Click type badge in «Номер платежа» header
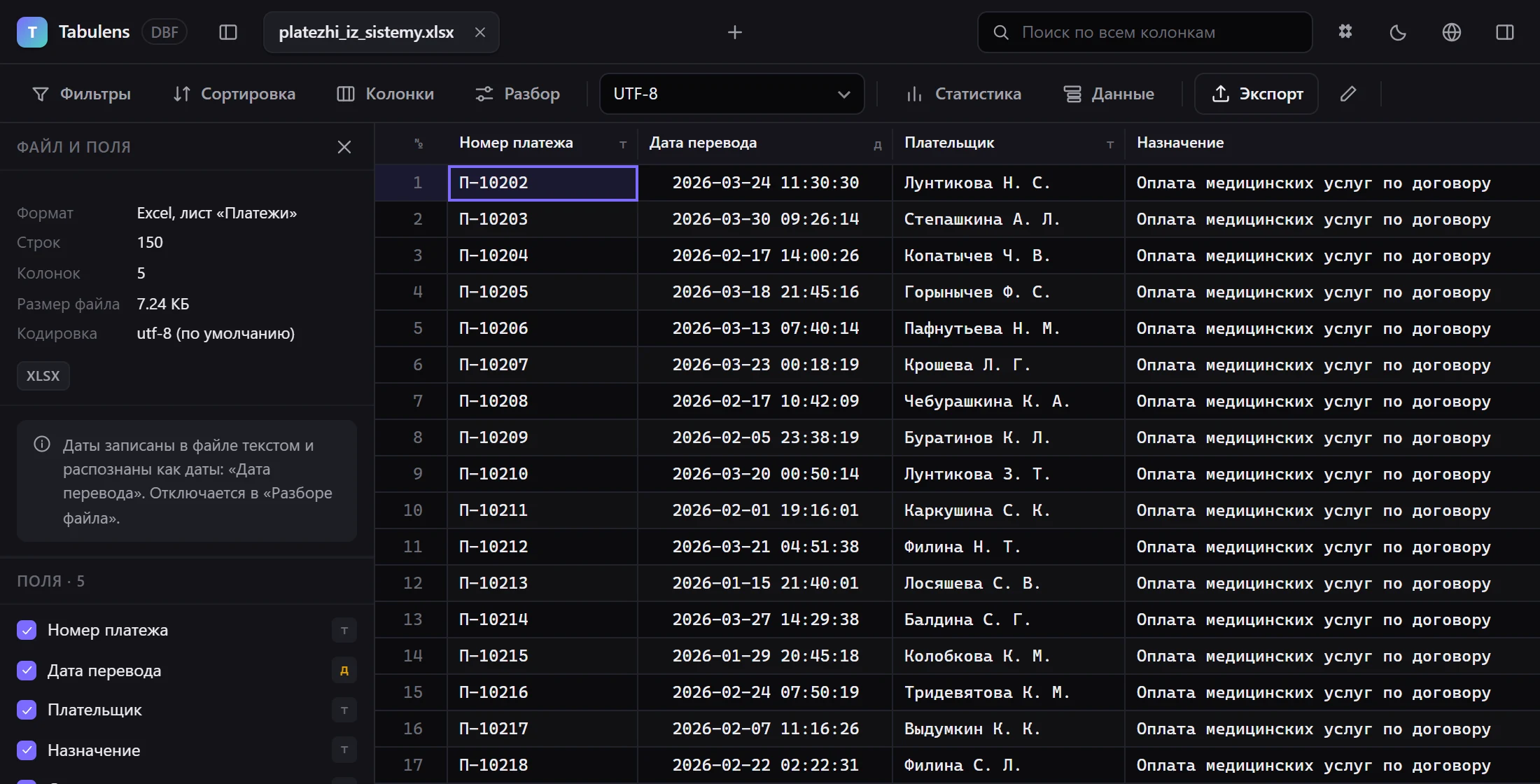Viewport: 1540px width, 784px height. (x=623, y=145)
